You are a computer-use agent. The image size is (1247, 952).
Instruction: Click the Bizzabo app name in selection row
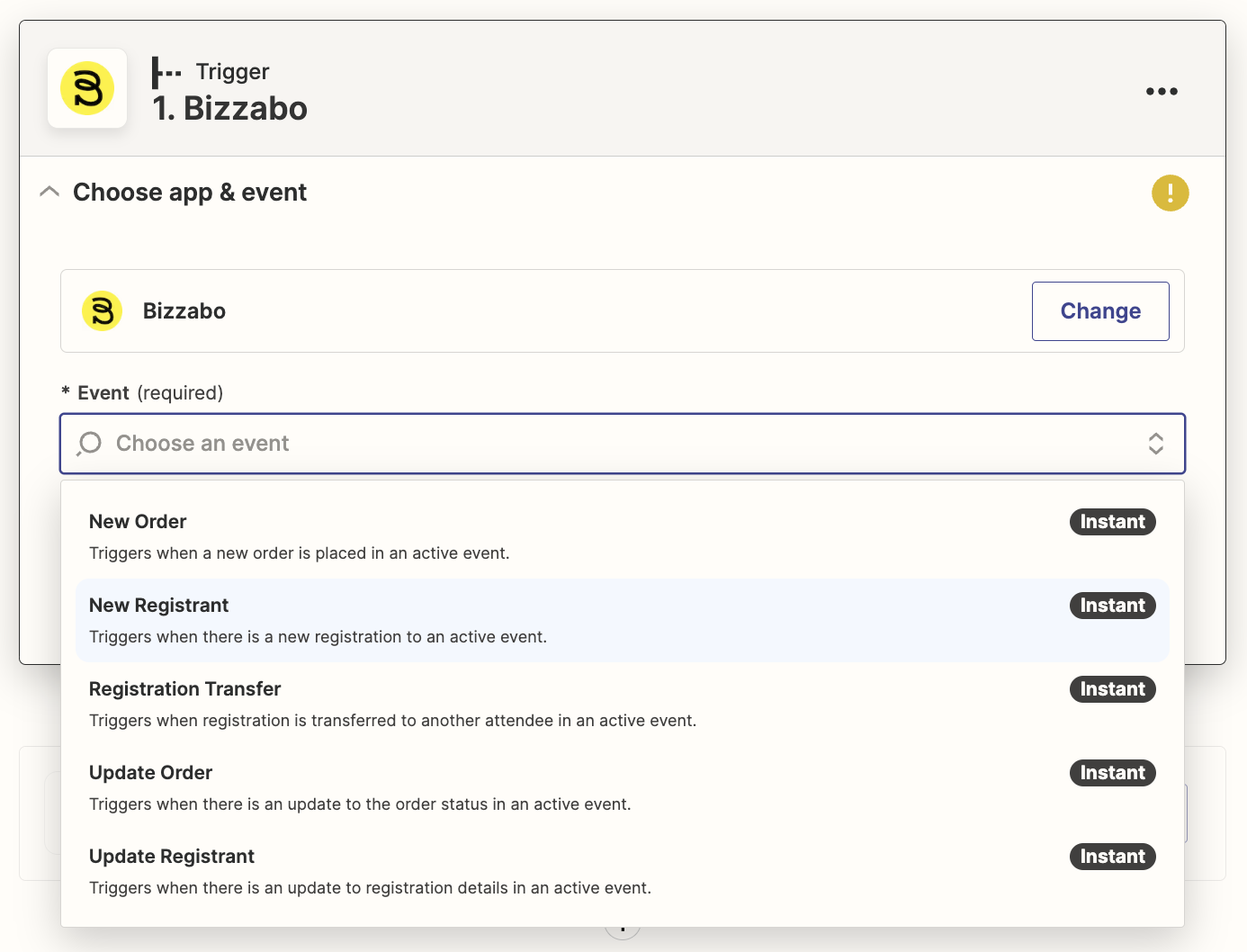pyautogui.click(x=184, y=311)
